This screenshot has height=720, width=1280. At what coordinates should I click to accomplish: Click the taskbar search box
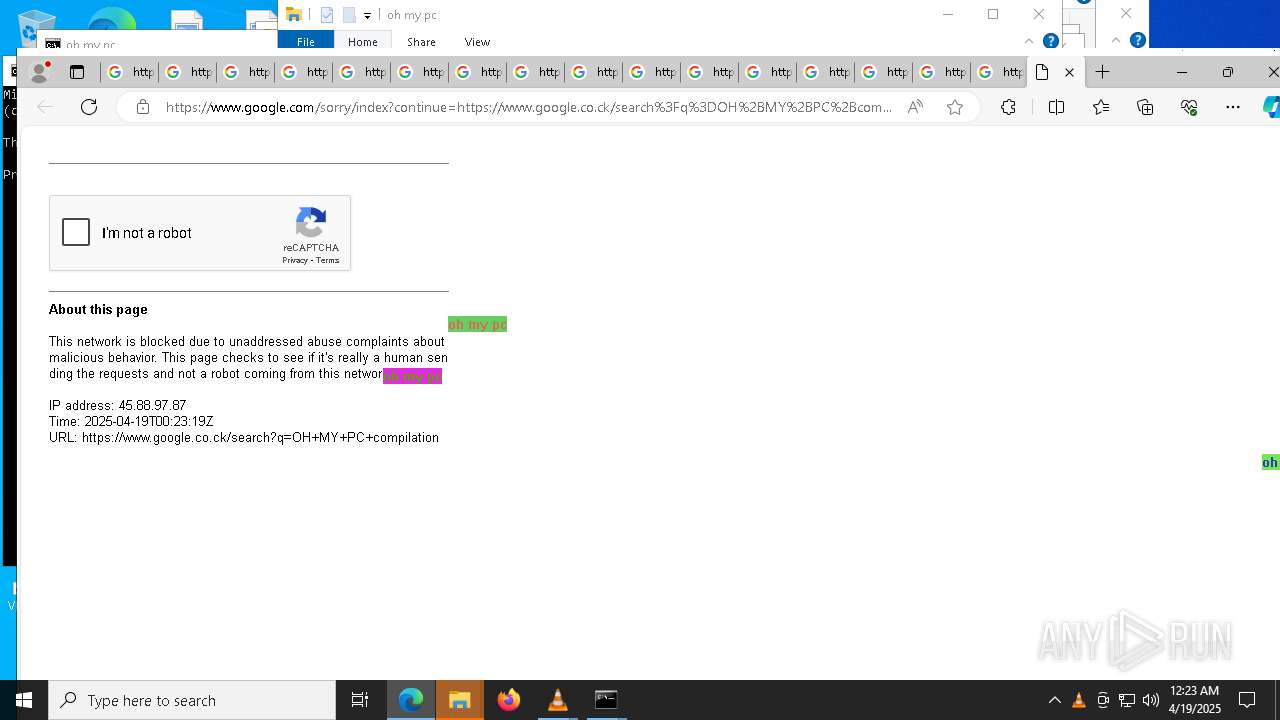click(192, 700)
